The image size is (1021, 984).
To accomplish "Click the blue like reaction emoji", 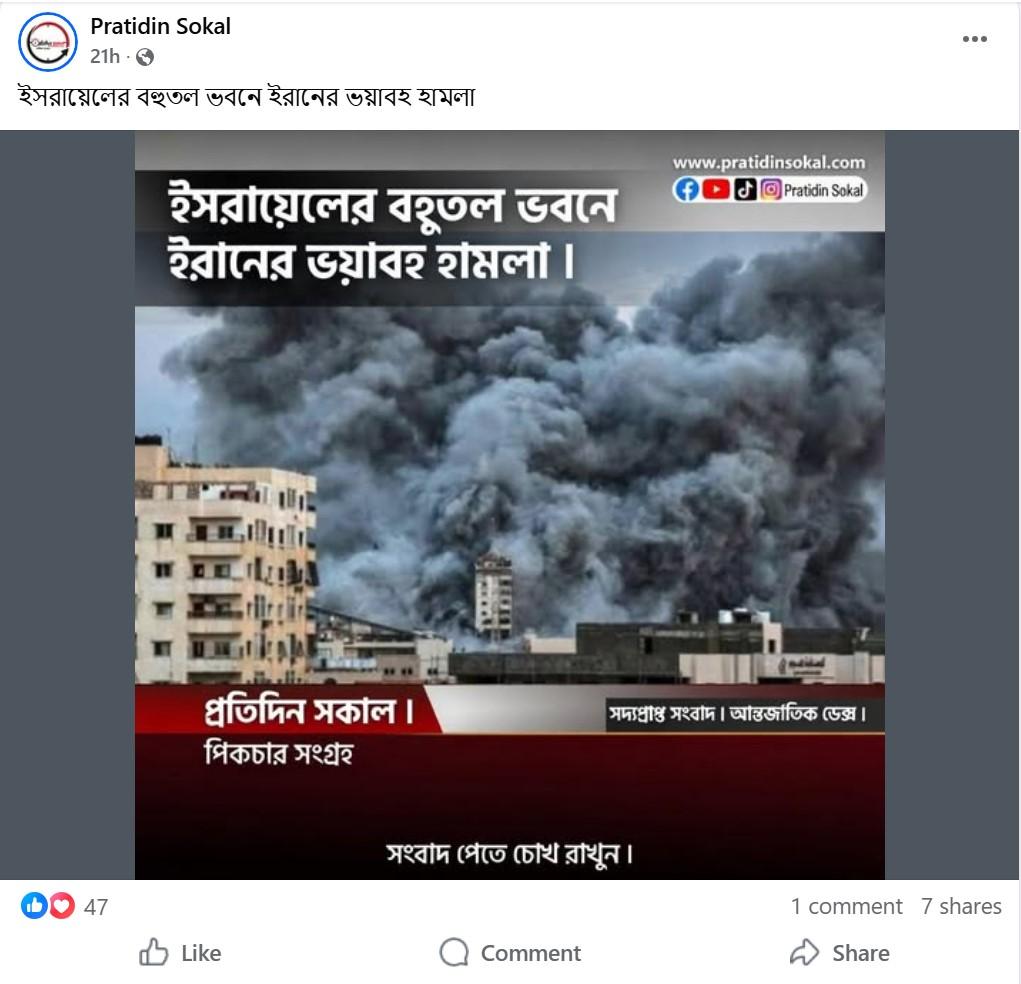I will coord(35,905).
